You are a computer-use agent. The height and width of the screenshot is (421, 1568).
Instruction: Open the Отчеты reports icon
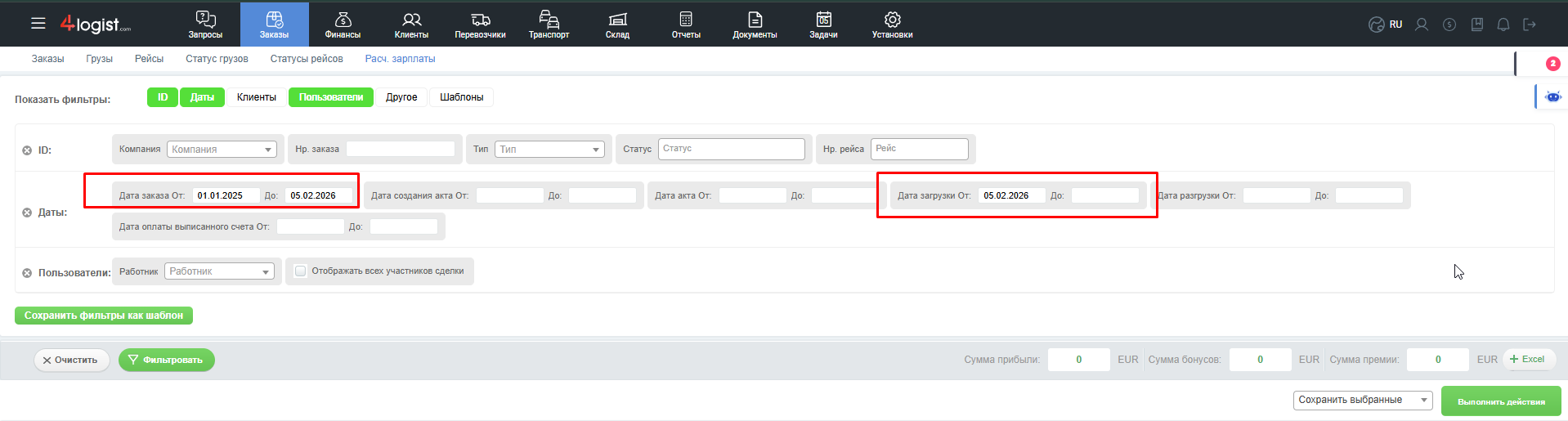click(686, 20)
